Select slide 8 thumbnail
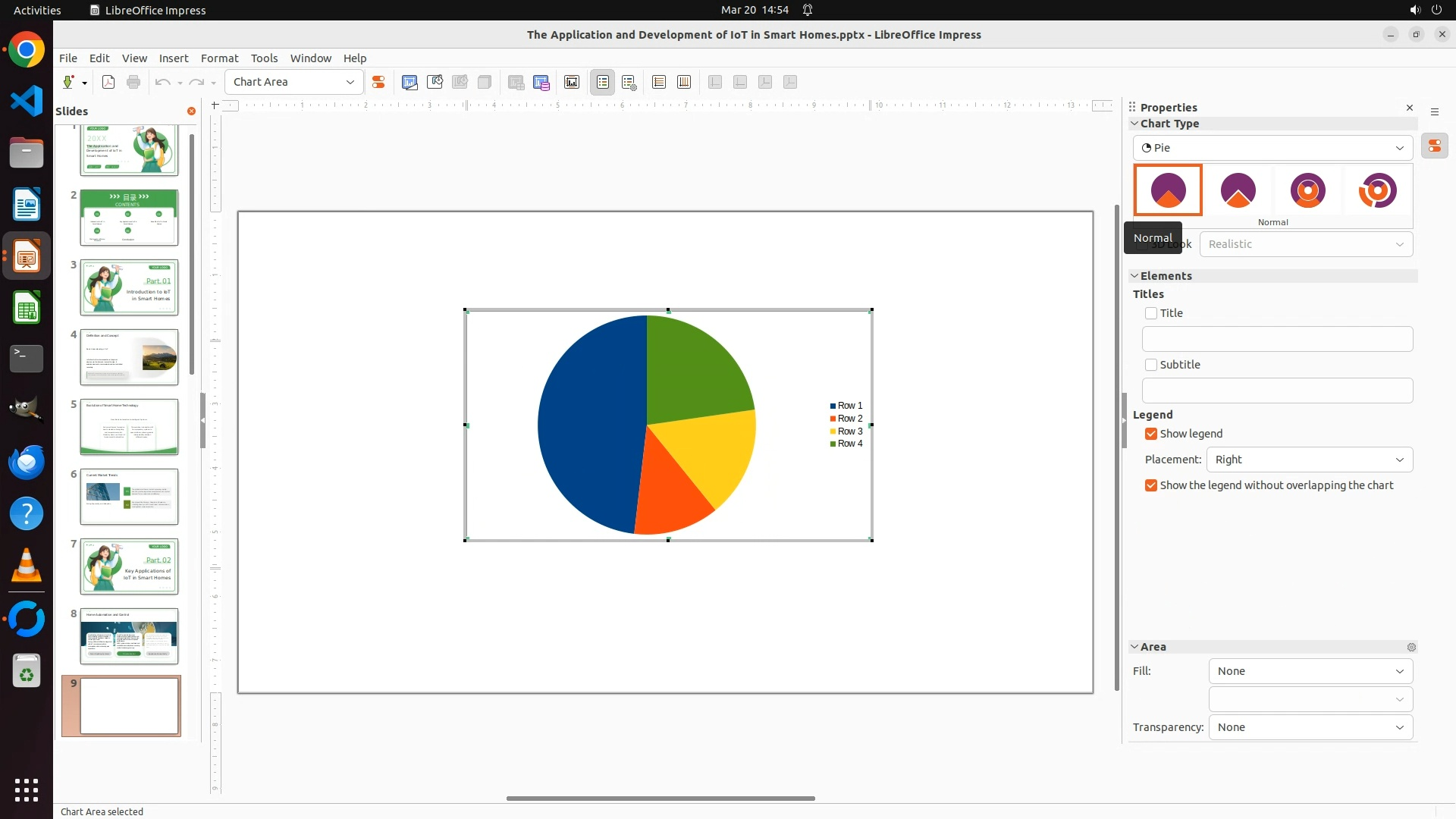Screen dimensions: 1456x819 click(129, 636)
